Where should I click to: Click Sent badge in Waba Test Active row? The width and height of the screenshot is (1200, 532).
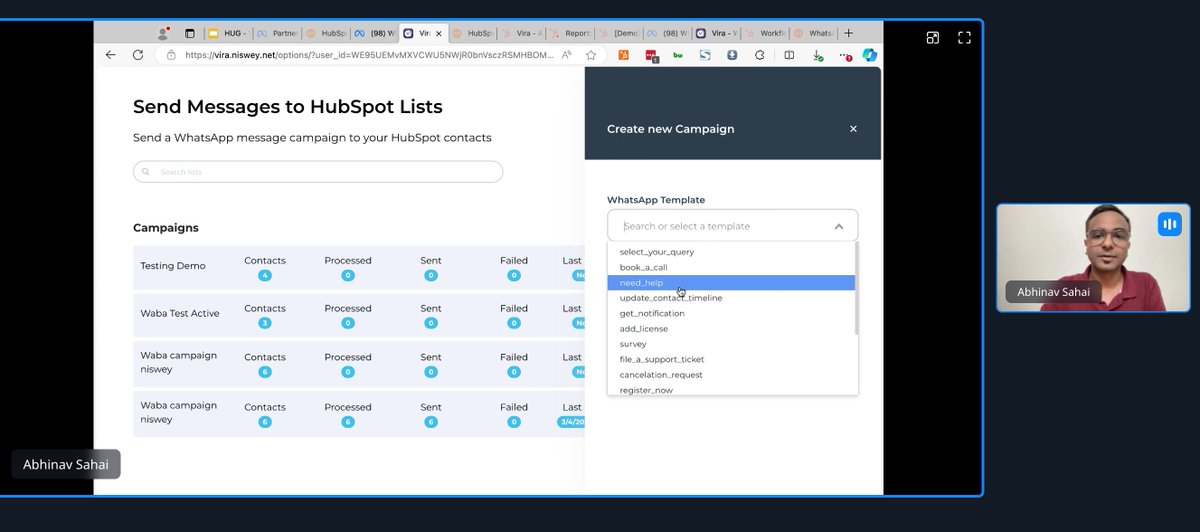pyautogui.click(x=431, y=323)
